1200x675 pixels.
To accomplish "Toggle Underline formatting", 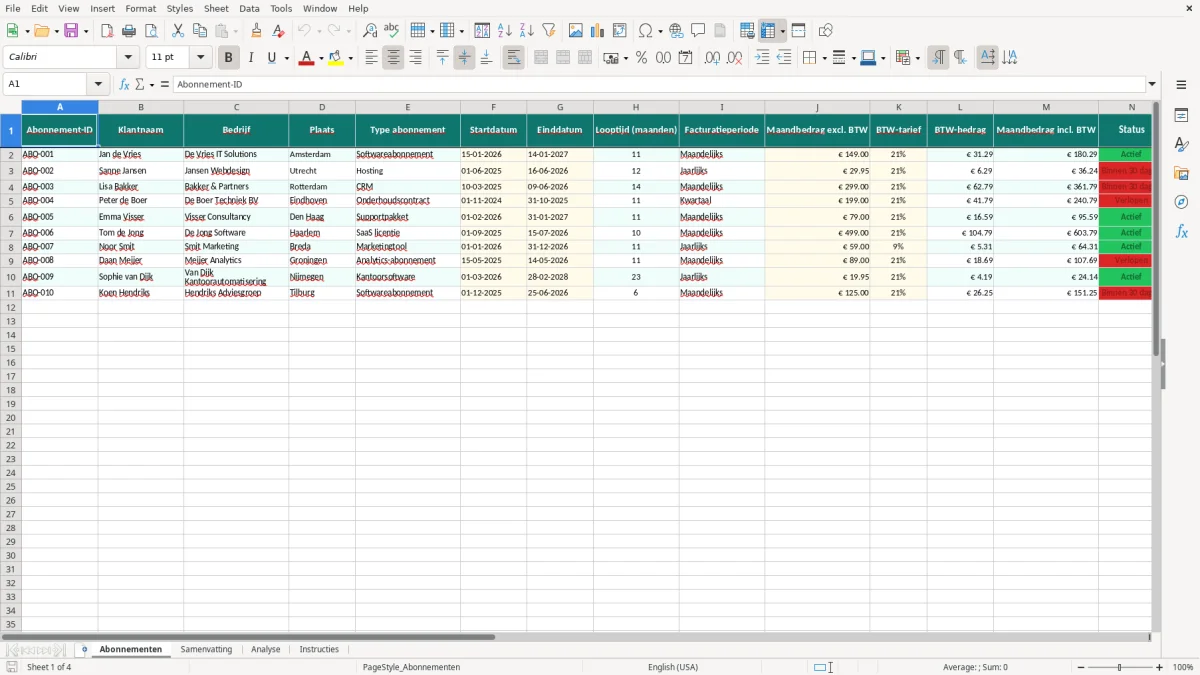I will (x=271, y=58).
